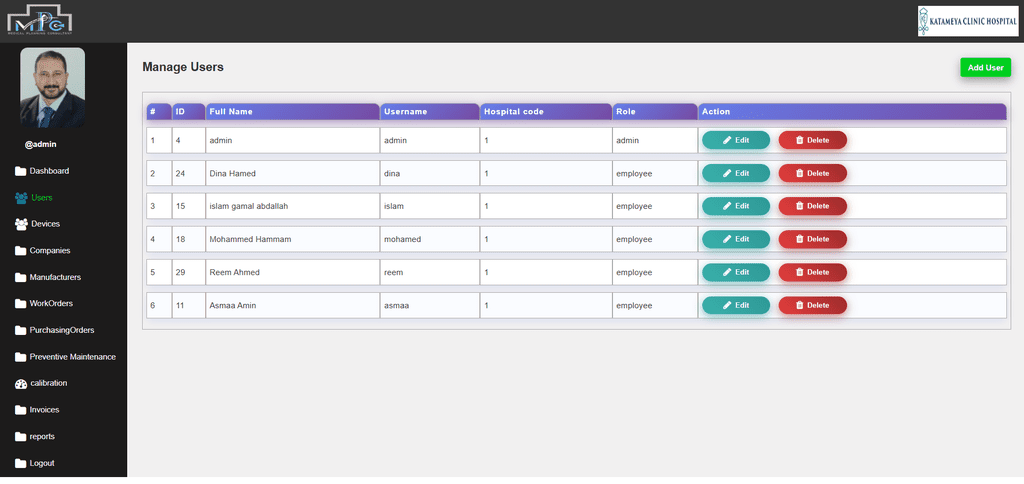Screen dimensions: 1024x484
Task: Open the Manufacturers menu item
Action: click(x=54, y=277)
